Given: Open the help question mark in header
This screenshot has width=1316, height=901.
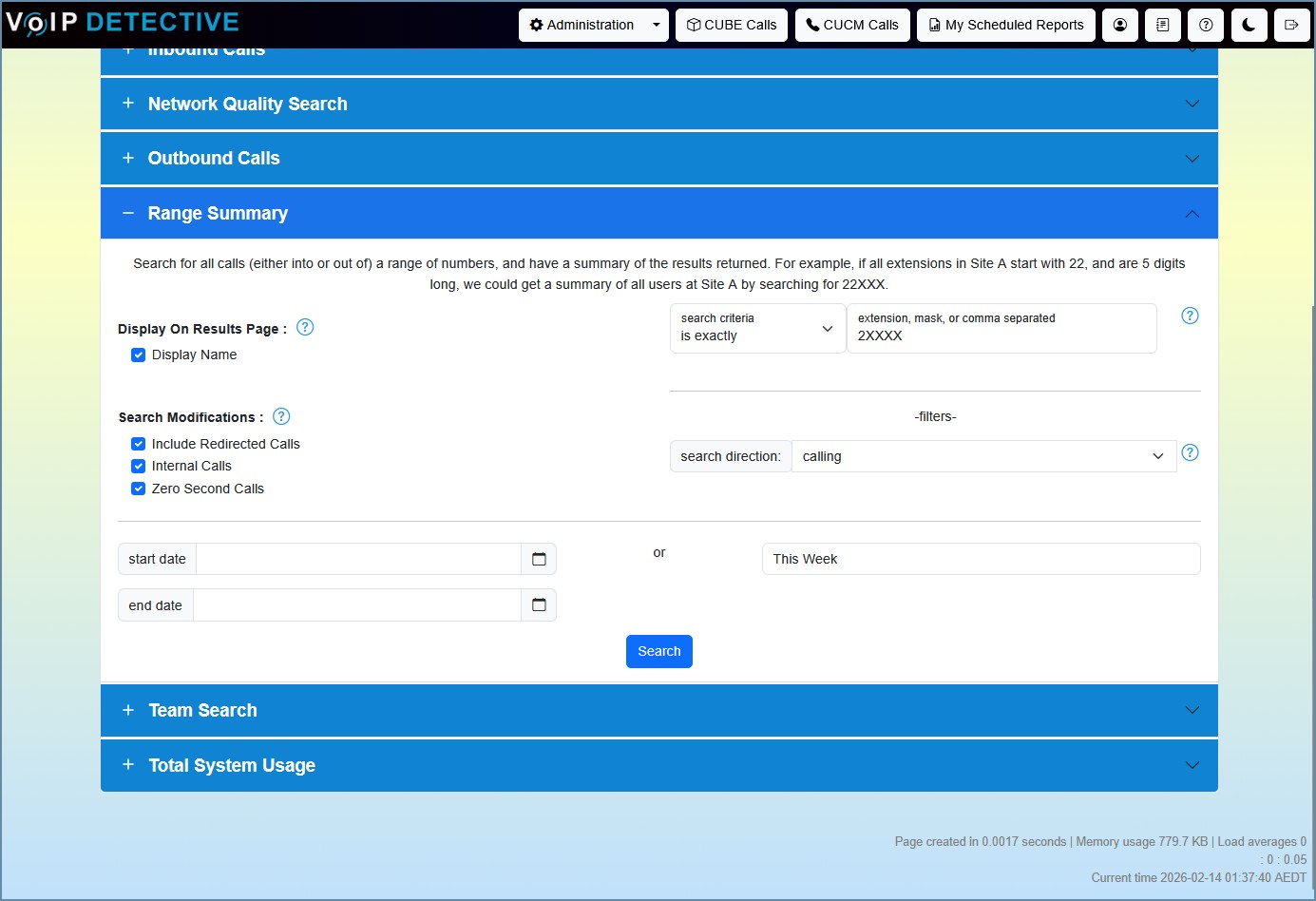Looking at the screenshot, I should coord(1206,25).
